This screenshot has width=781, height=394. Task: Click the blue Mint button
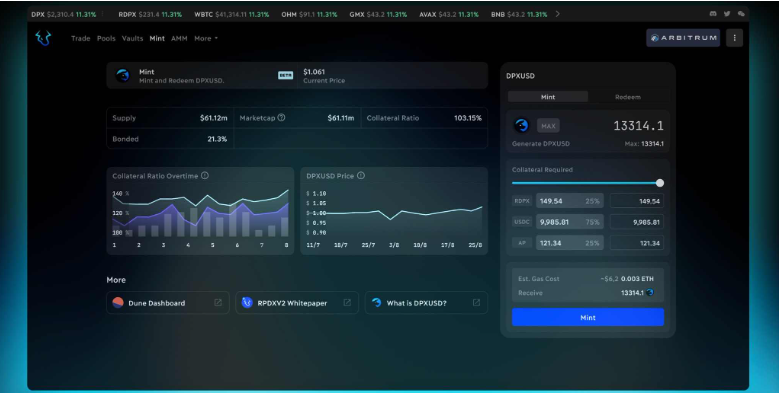click(x=588, y=317)
